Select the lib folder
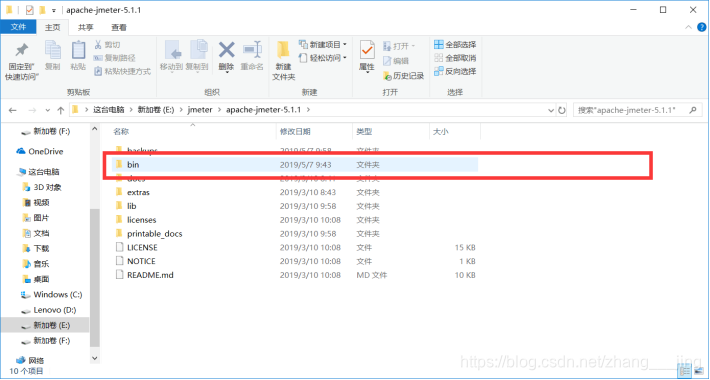 295,206
